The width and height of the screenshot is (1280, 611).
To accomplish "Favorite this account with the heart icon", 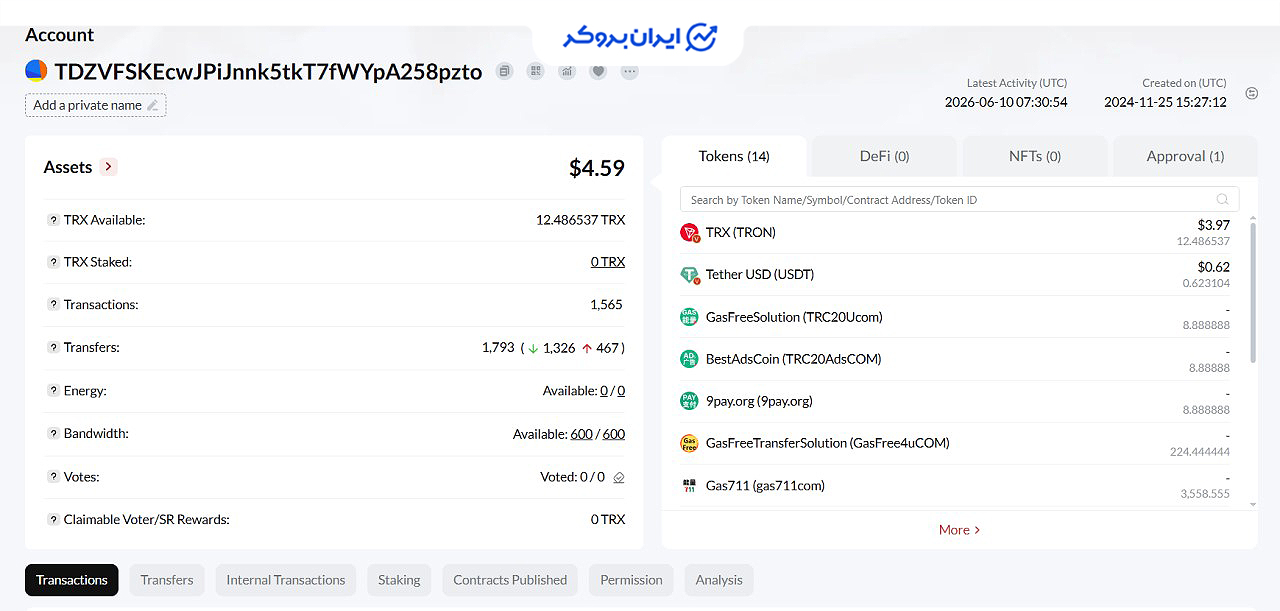I will 598,71.
